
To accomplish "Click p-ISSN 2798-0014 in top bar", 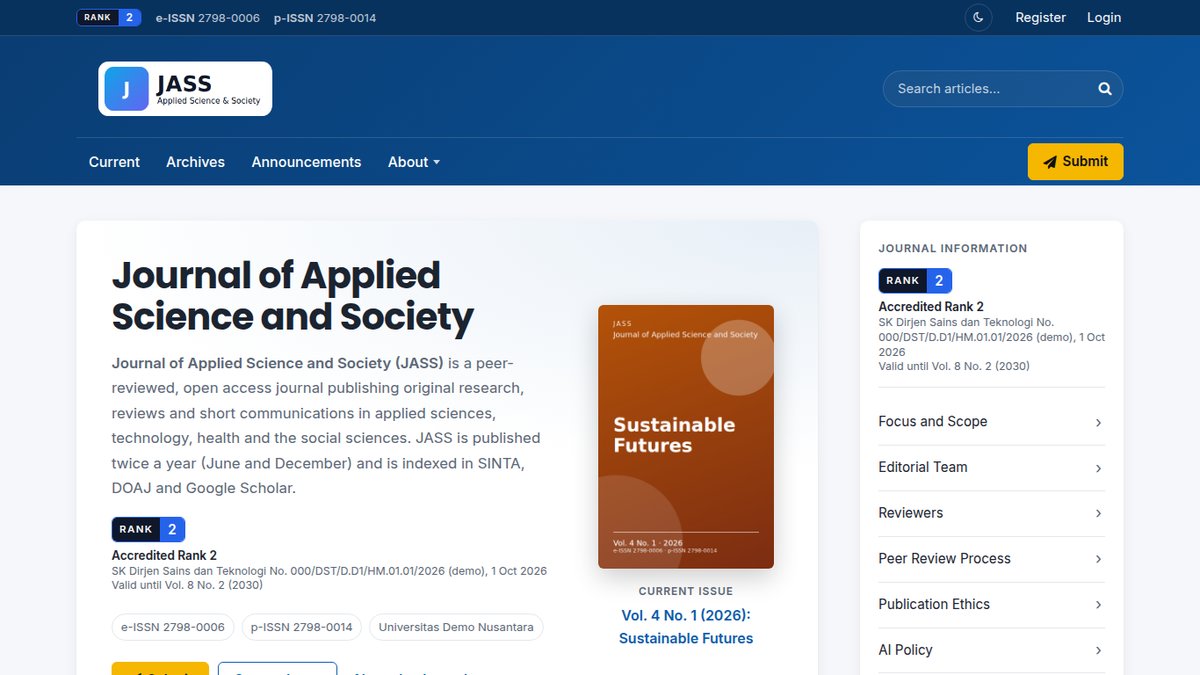I will [325, 18].
